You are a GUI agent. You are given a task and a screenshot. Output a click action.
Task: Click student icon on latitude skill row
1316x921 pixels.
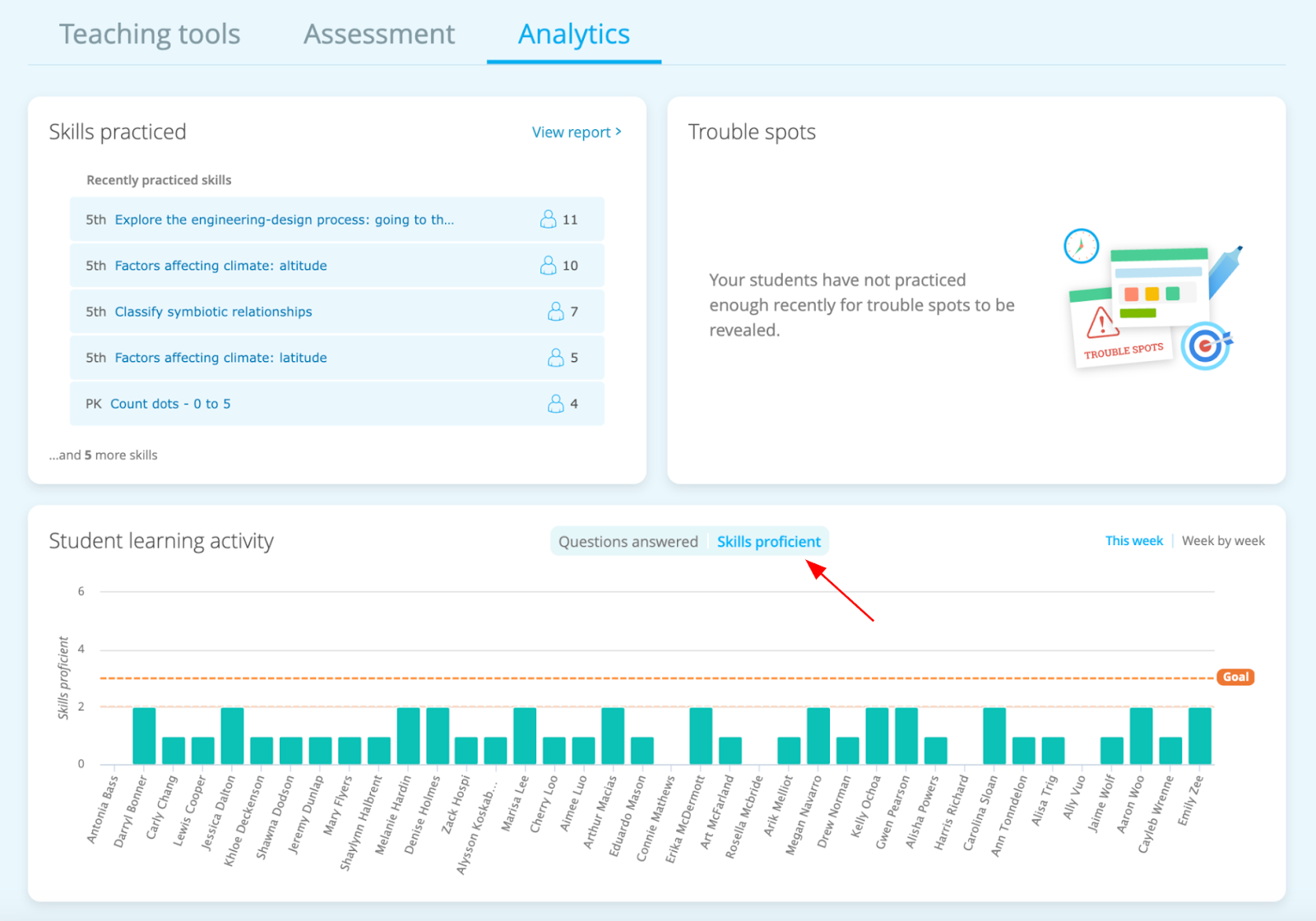coord(556,357)
